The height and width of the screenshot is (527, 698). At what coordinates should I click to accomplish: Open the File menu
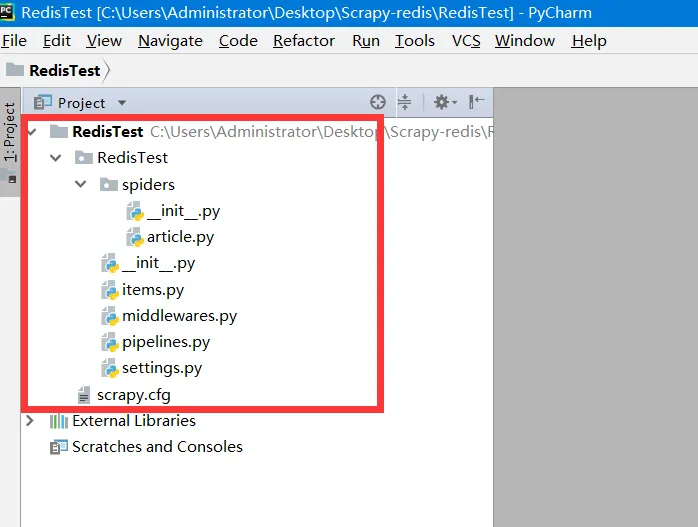click(x=14, y=41)
